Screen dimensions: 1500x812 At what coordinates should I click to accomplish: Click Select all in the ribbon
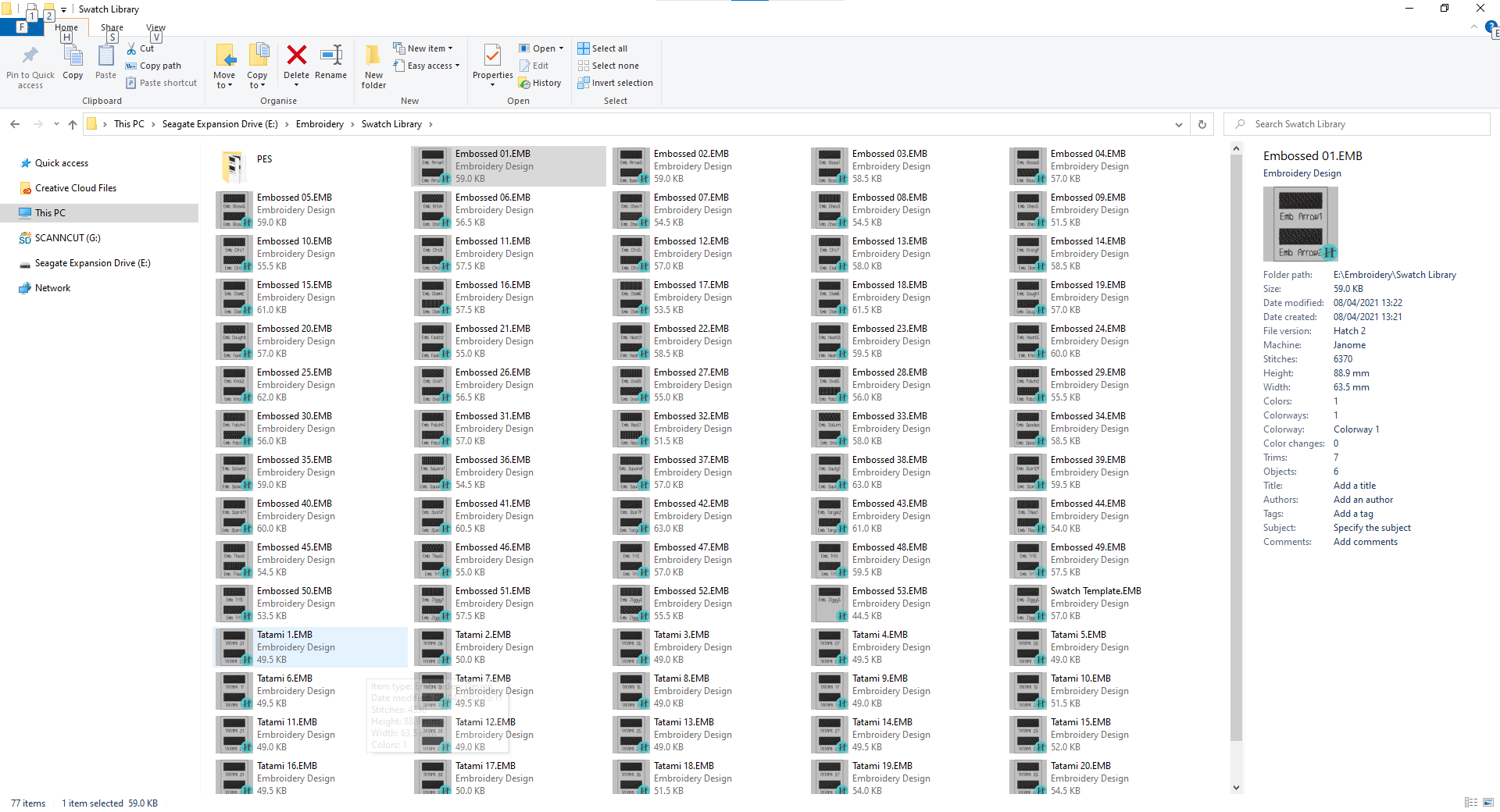click(x=602, y=48)
